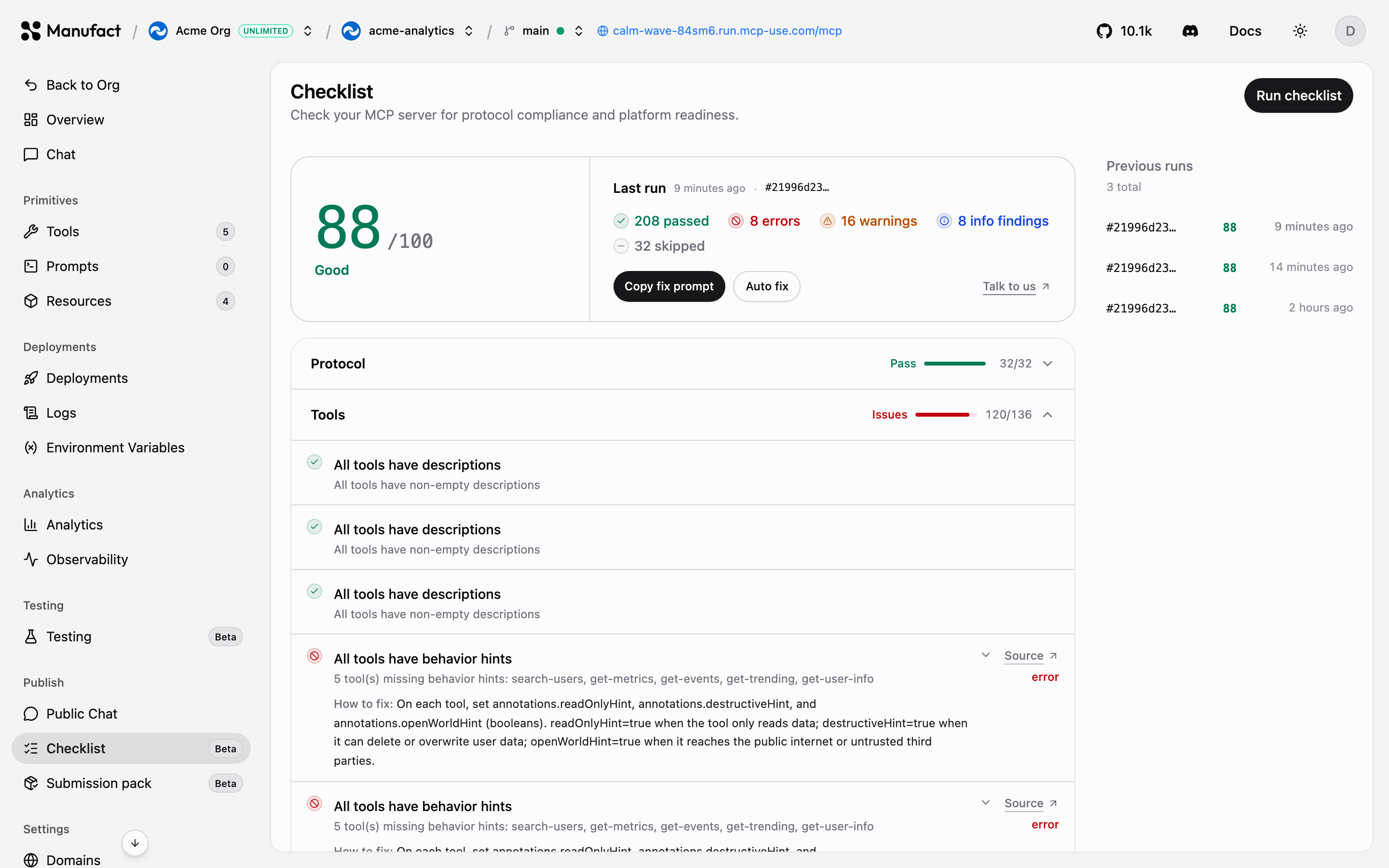This screenshot has height=868, width=1389.
Task: Click the run ID #21996d23 in Last run
Action: tap(797, 188)
